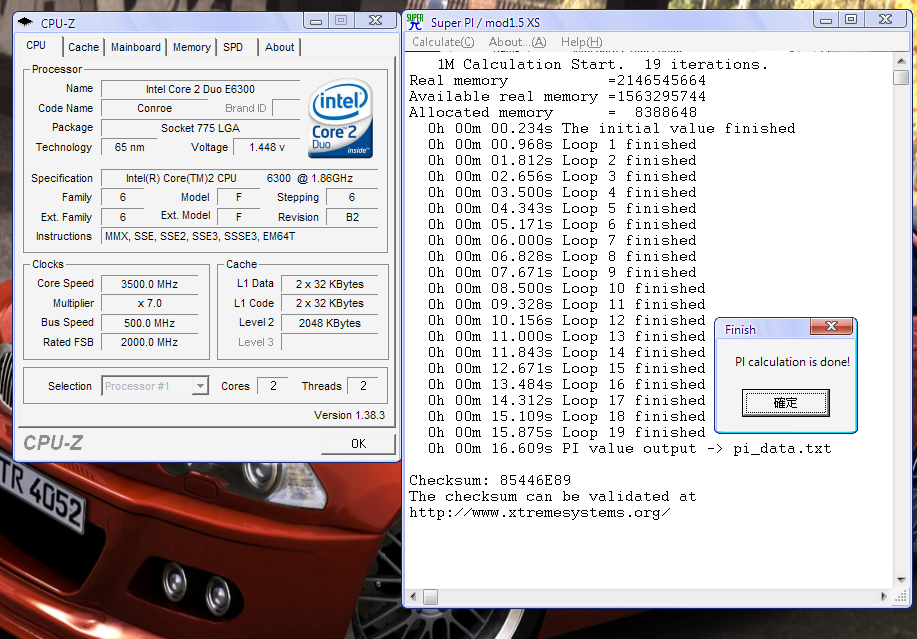This screenshot has width=917, height=639.
Task: Maximize the Super PI window
Action: (852, 20)
